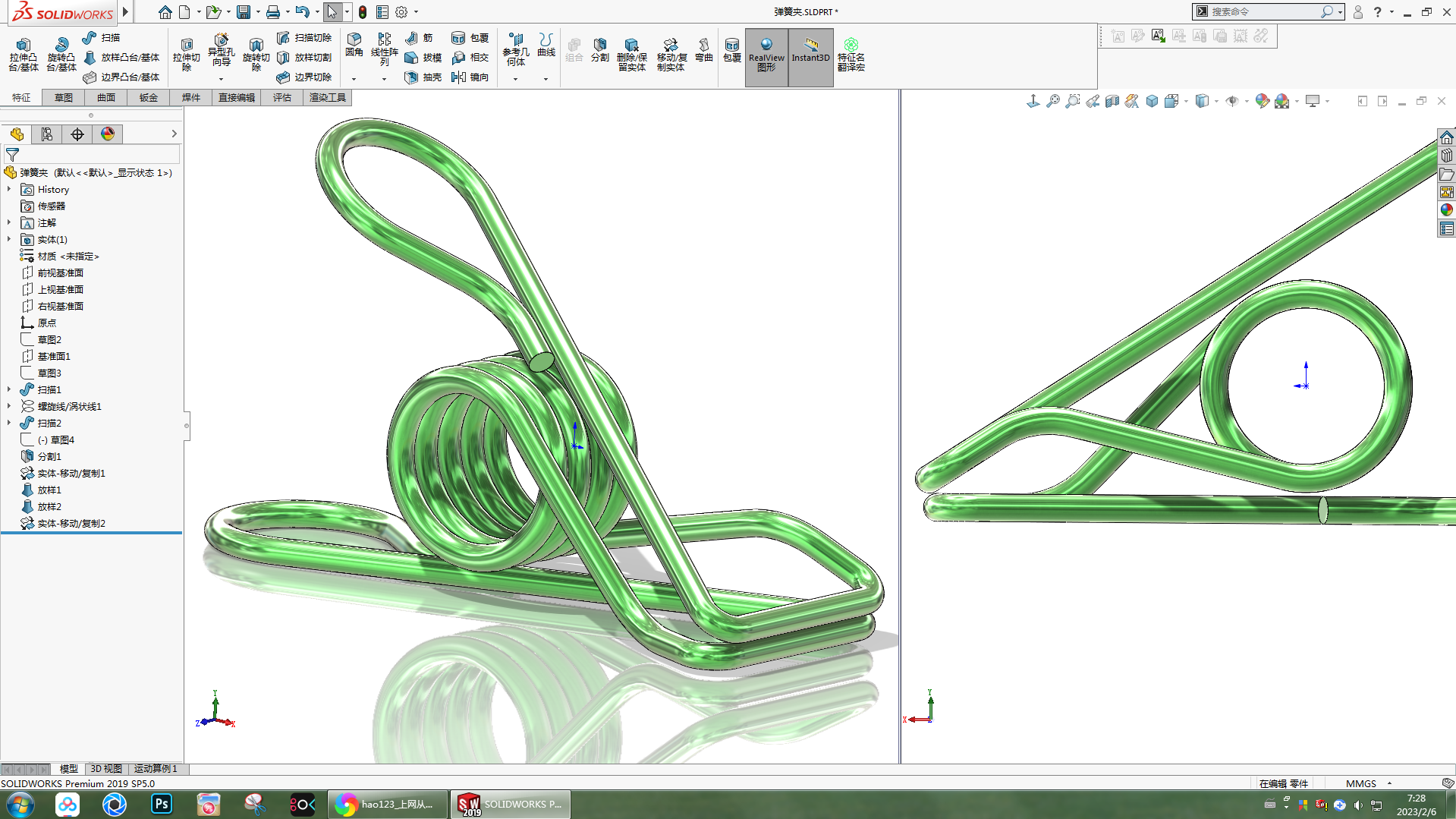Select 前视基准面 (Front Plane) in the tree
Viewport: 1456px width, 819px height.
[61, 272]
